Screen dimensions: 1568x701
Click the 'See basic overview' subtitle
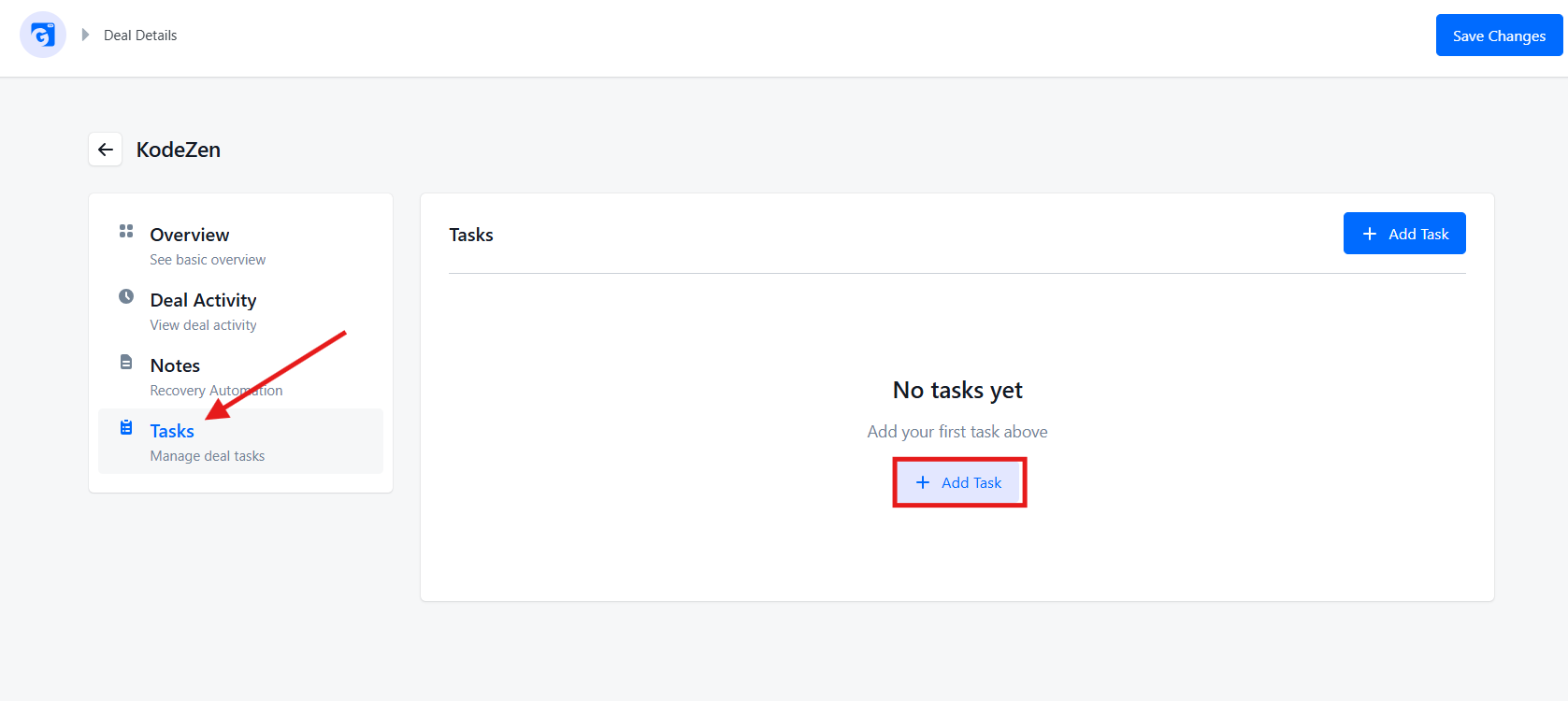click(x=208, y=260)
